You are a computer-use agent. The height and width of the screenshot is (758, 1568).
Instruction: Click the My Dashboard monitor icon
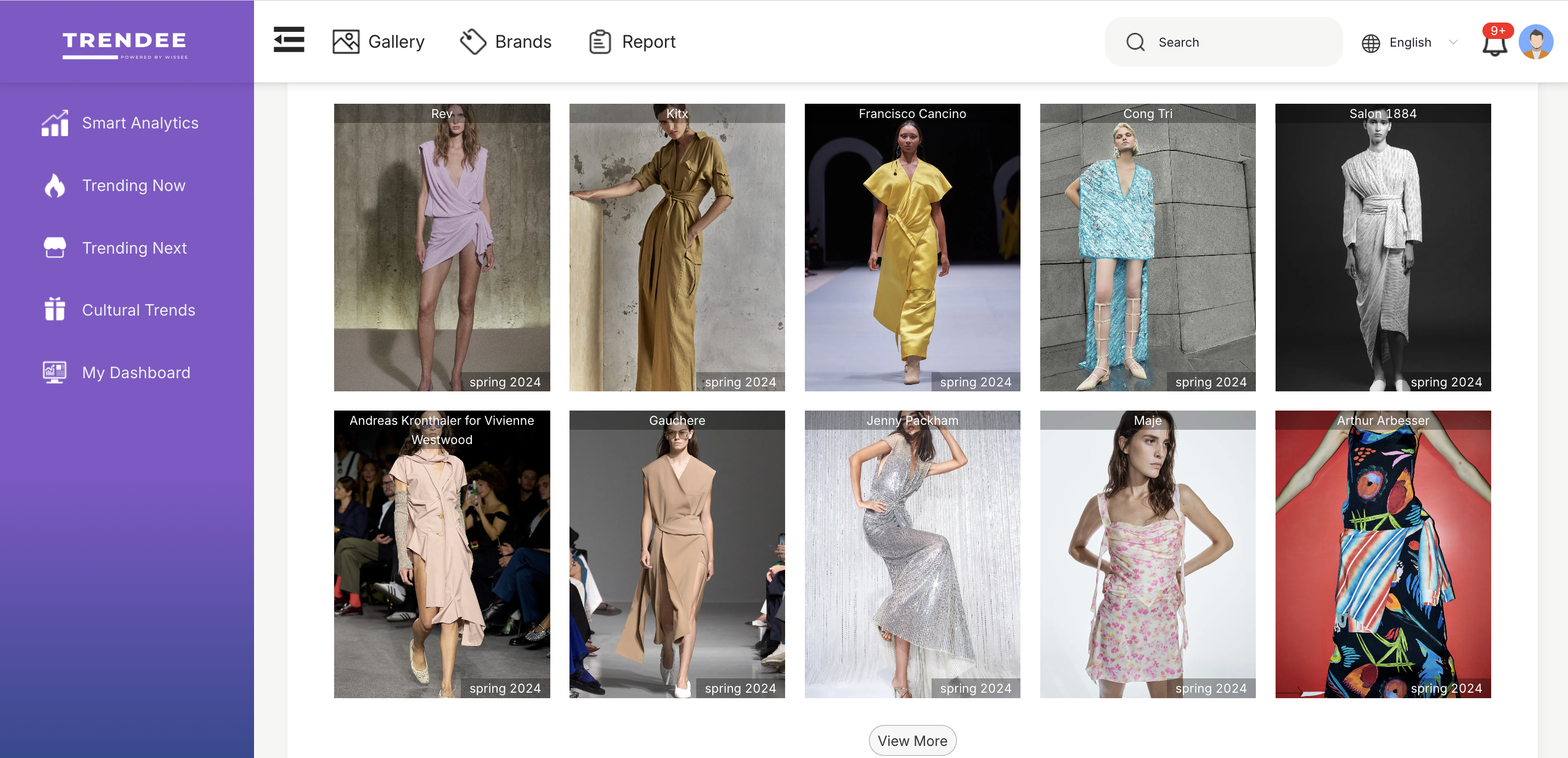click(55, 372)
